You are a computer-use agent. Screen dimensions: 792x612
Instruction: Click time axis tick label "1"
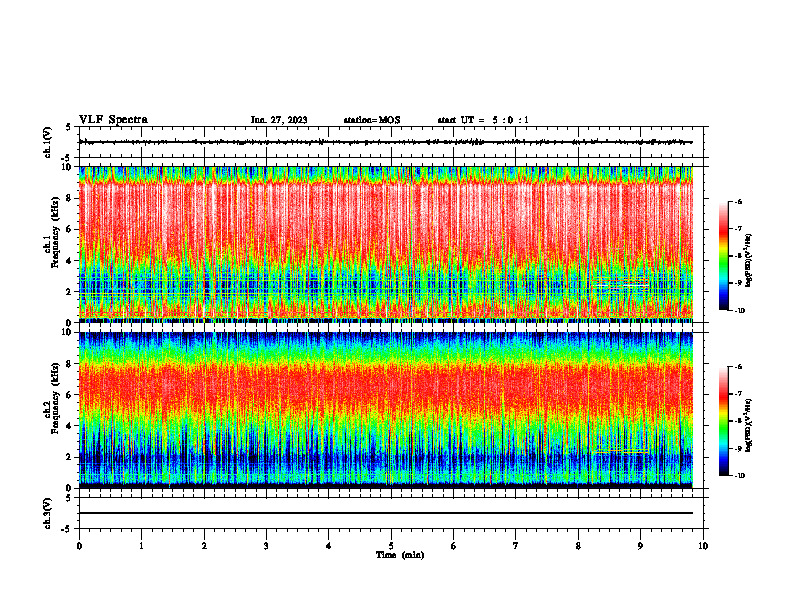(141, 546)
